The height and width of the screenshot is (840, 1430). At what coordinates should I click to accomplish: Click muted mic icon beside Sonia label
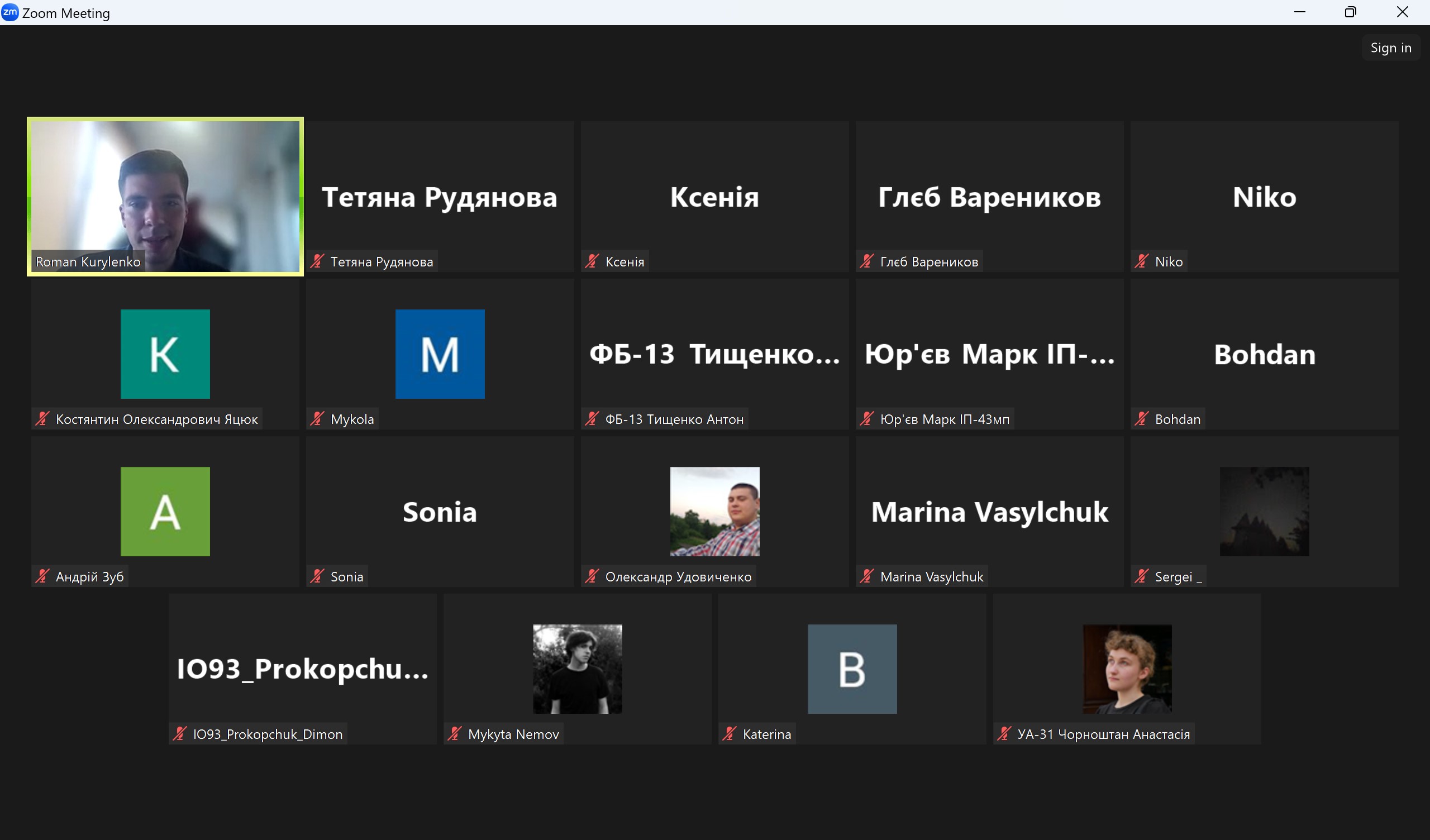[x=317, y=576]
